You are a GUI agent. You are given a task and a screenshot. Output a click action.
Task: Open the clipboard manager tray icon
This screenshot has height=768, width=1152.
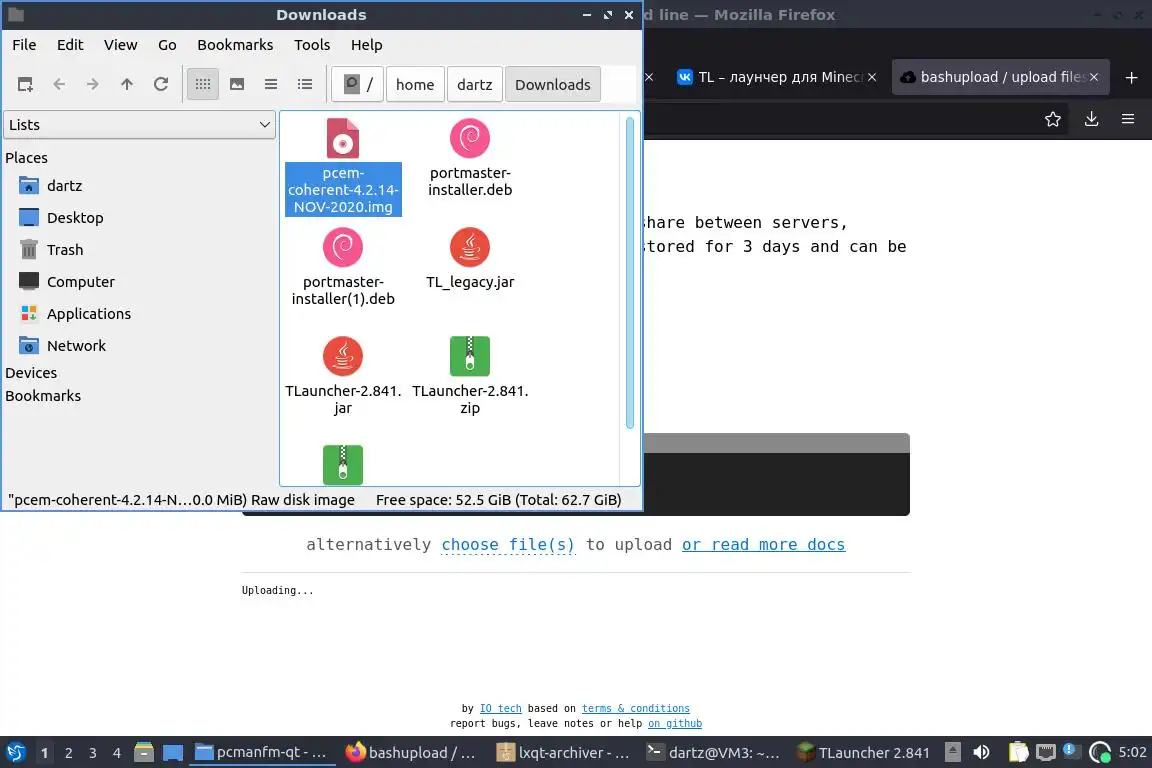1018,753
